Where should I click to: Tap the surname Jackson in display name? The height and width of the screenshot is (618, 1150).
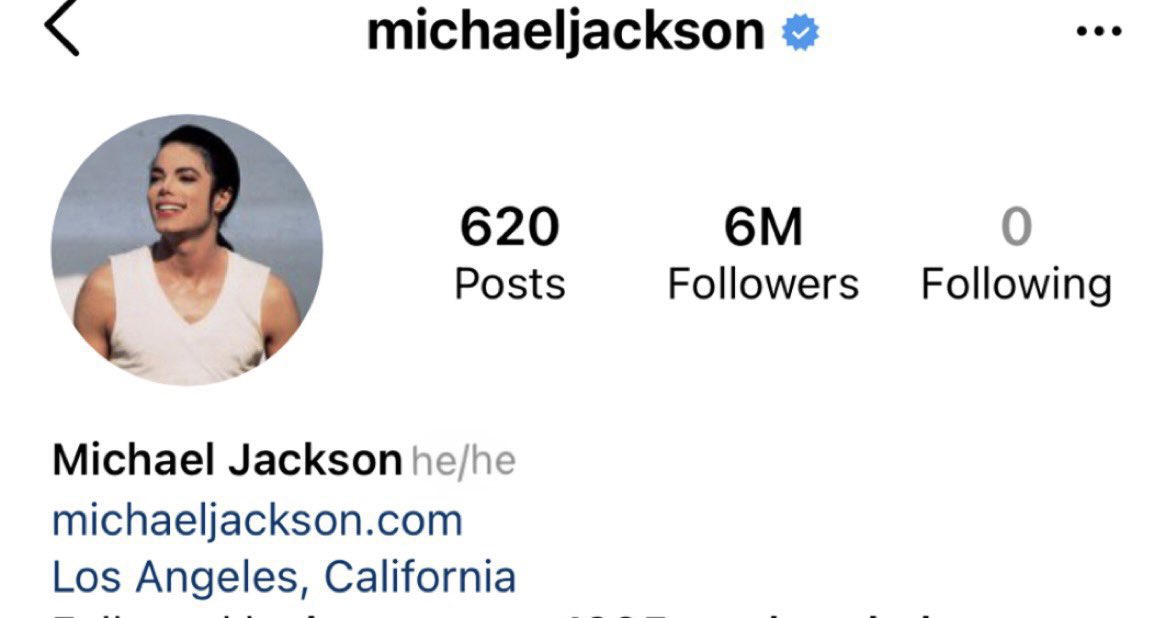coord(315,460)
